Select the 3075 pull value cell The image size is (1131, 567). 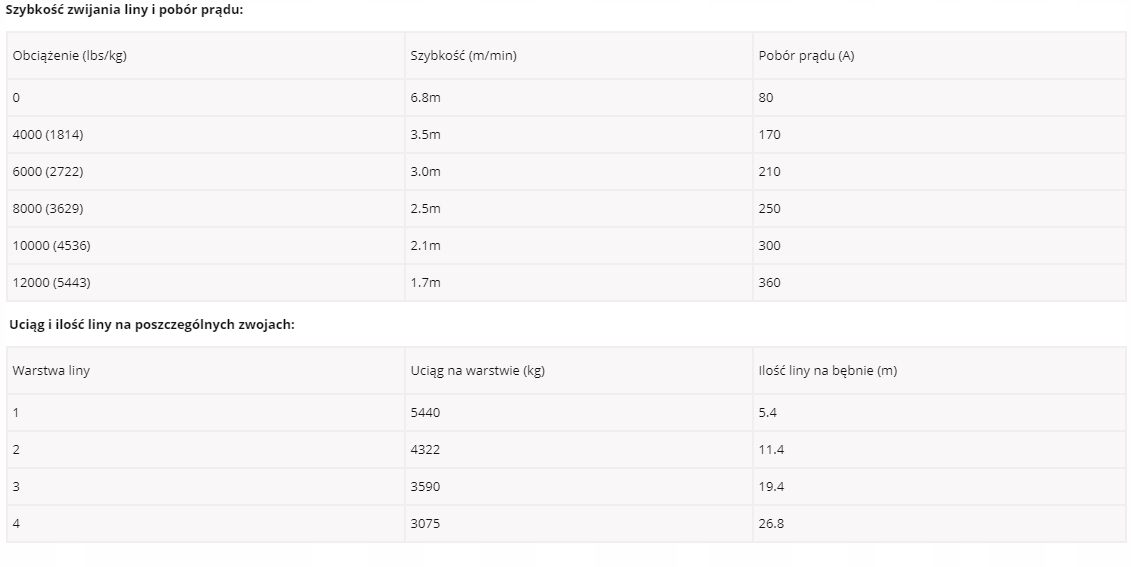pos(425,523)
